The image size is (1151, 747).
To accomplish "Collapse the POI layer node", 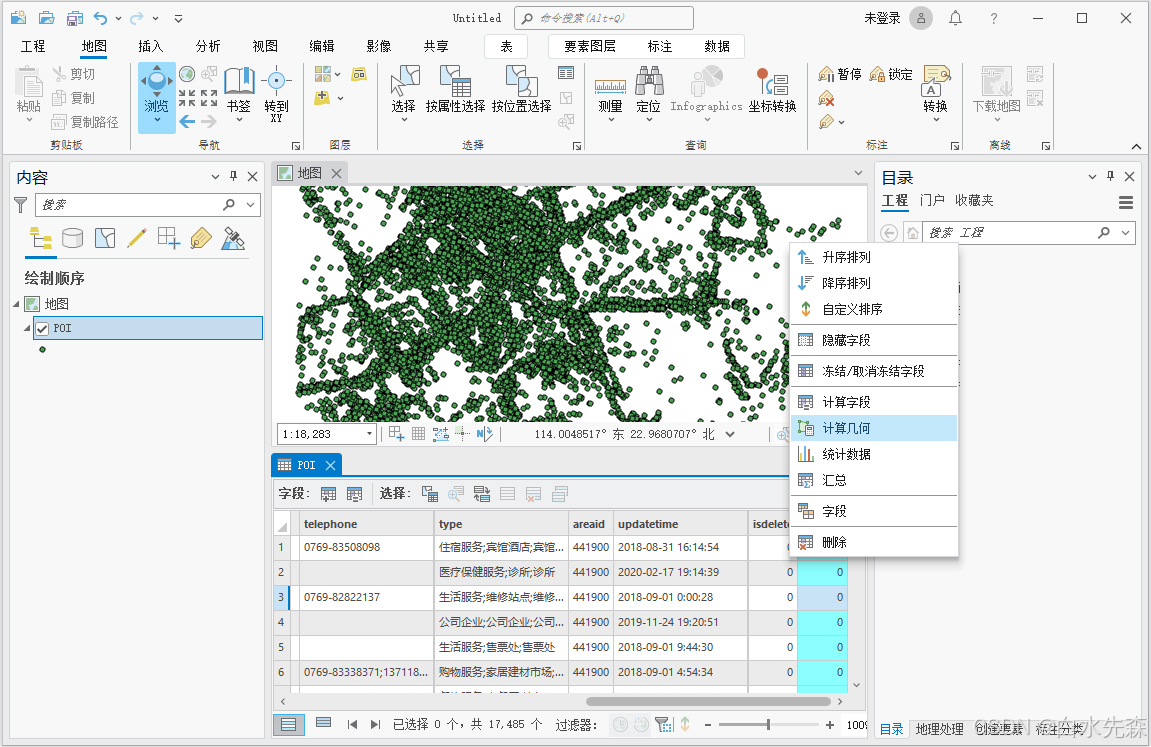I will click(x=27, y=328).
